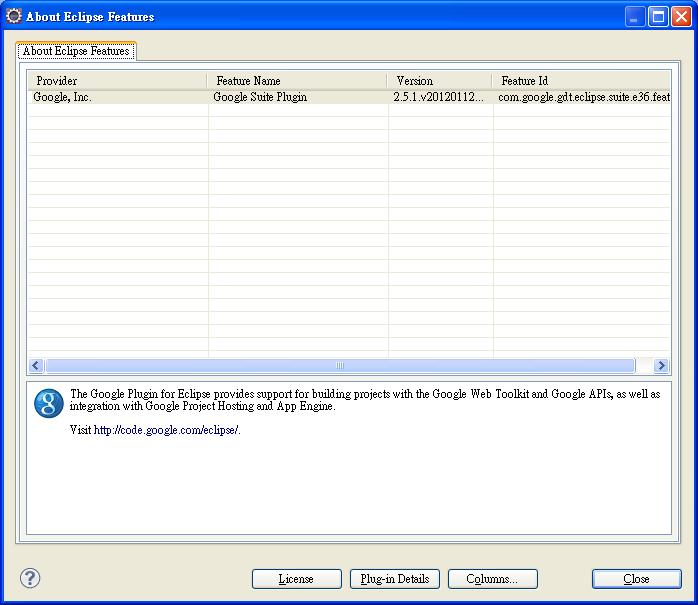This screenshot has height=605, width=698.
Task: Click the Google Plugin description text
Action: [365, 400]
